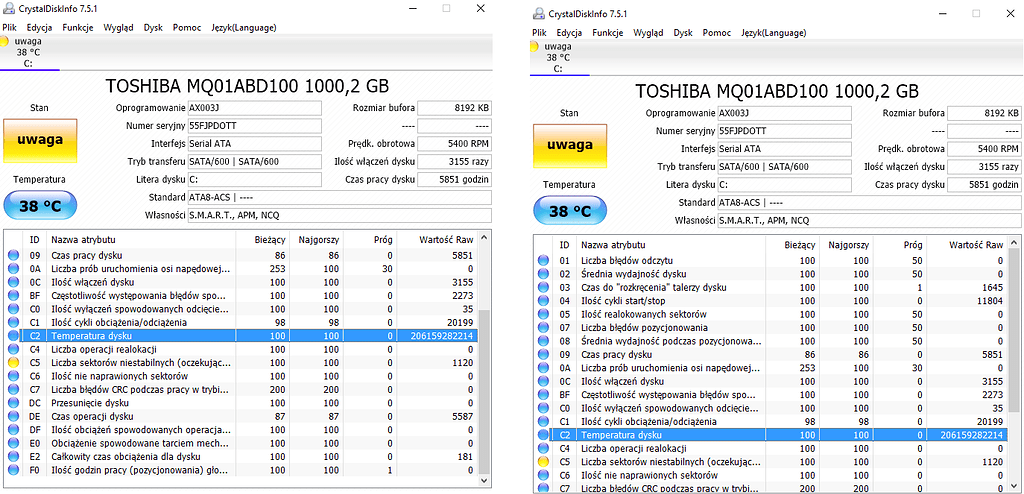Click raw value 5587 in left window
This screenshot has height=494, width=1024.
pos(462,416)
